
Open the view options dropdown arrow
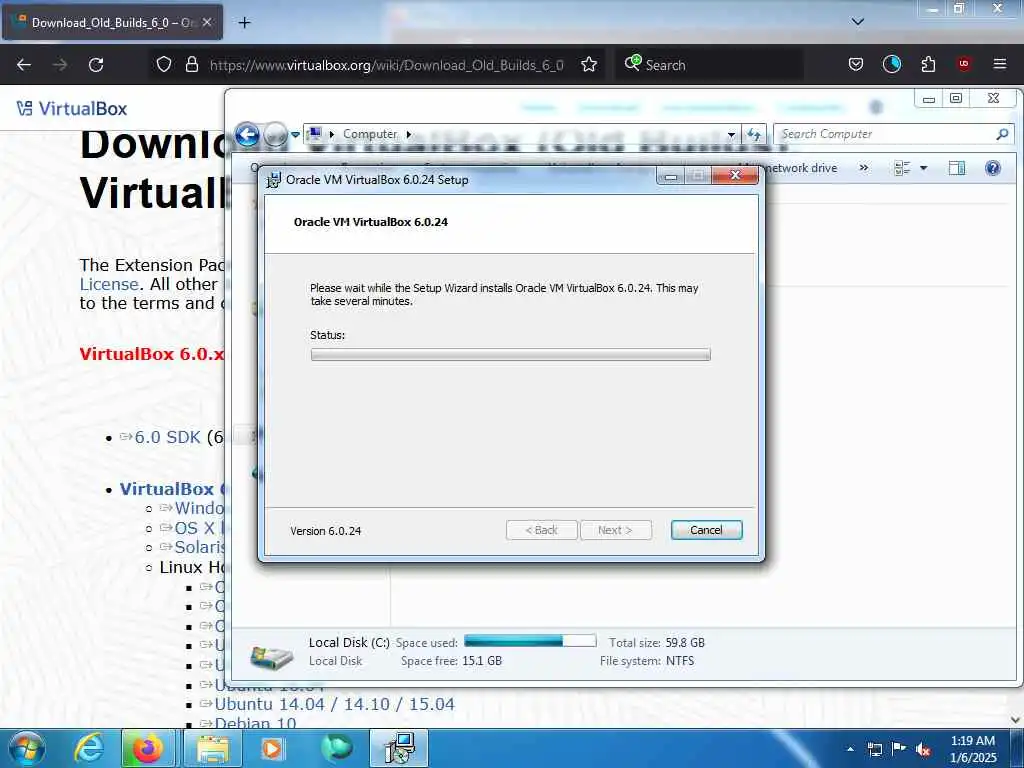[x=923, y=168]
